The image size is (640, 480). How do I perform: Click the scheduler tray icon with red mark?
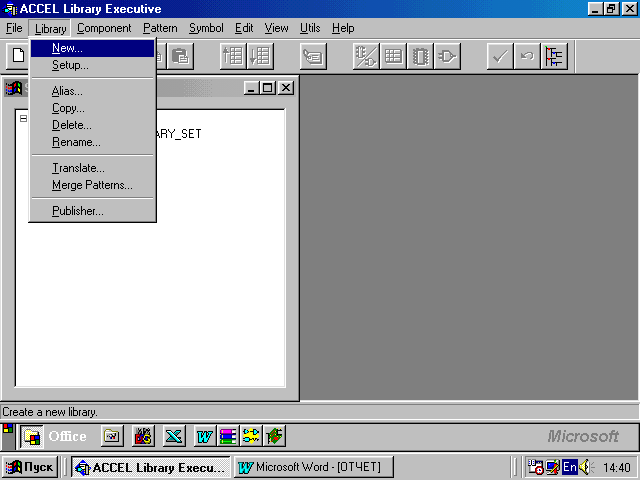[536, 467]
